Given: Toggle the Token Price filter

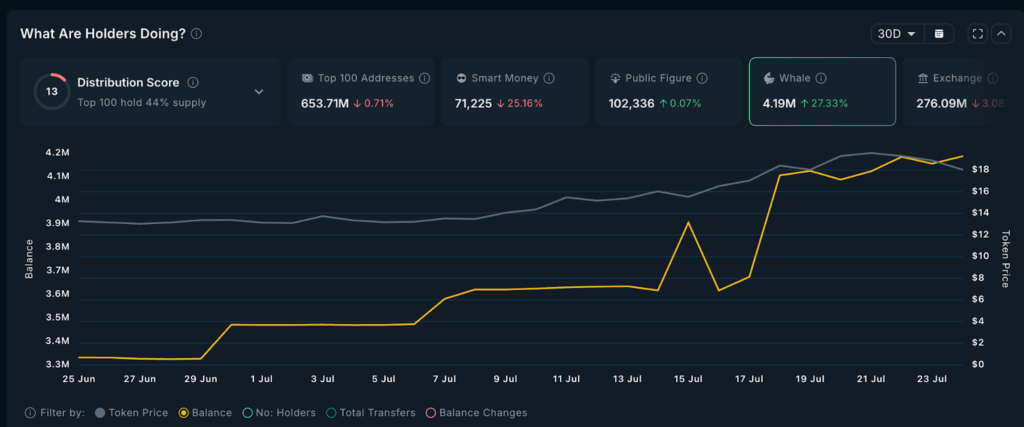Looking at the screenshot, I should tap(131, 413).
